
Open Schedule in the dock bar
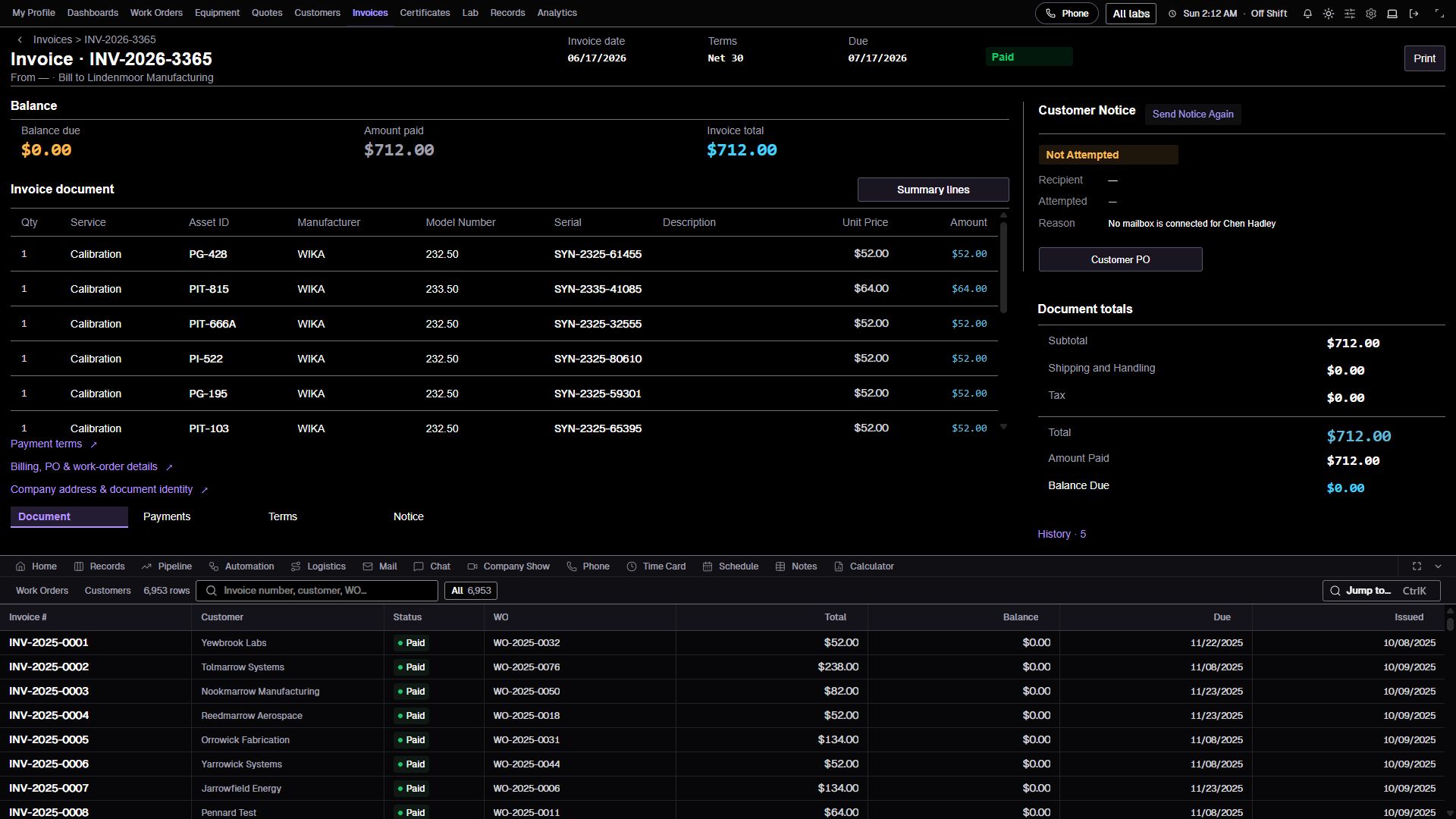[730, 566]
